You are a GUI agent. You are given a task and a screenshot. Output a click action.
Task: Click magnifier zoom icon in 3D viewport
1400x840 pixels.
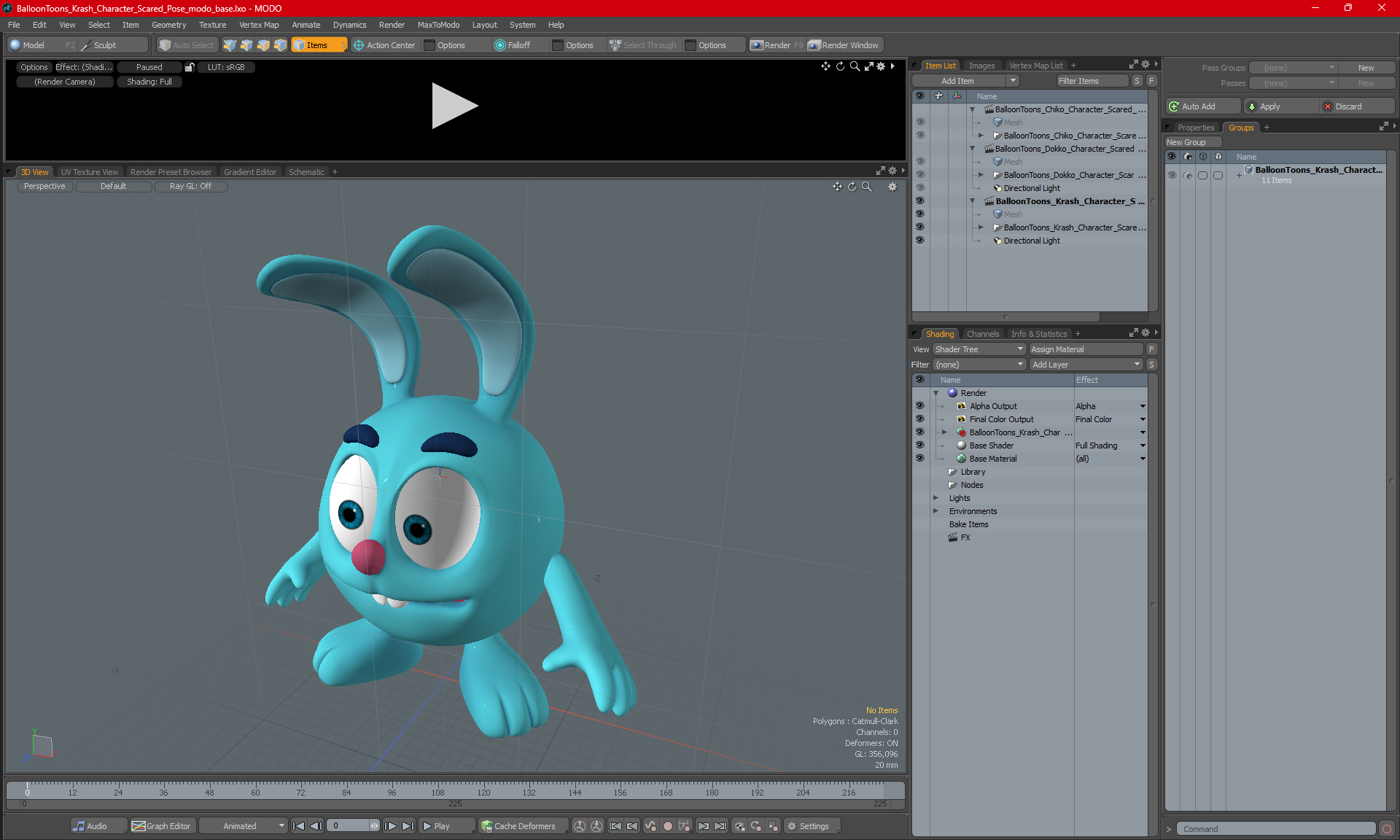(x=866, y=187)
